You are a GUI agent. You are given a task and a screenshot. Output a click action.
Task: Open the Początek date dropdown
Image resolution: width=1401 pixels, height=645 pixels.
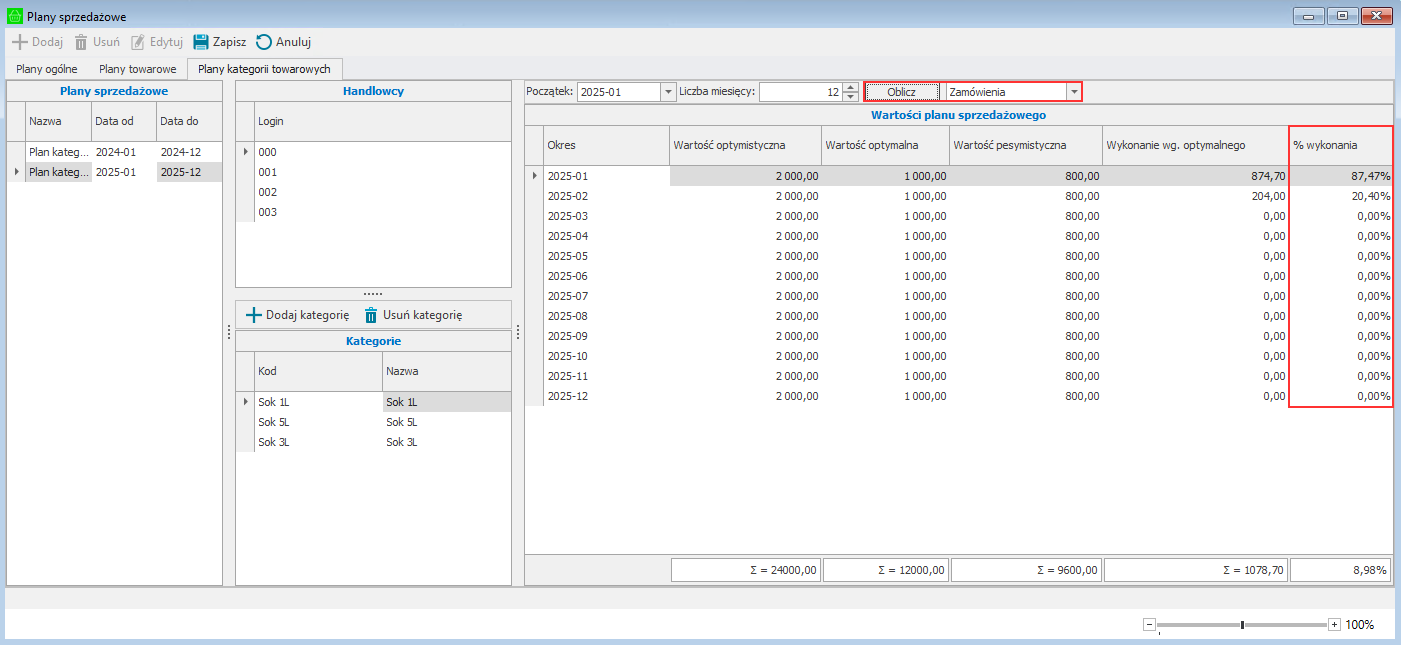[668, 92]
